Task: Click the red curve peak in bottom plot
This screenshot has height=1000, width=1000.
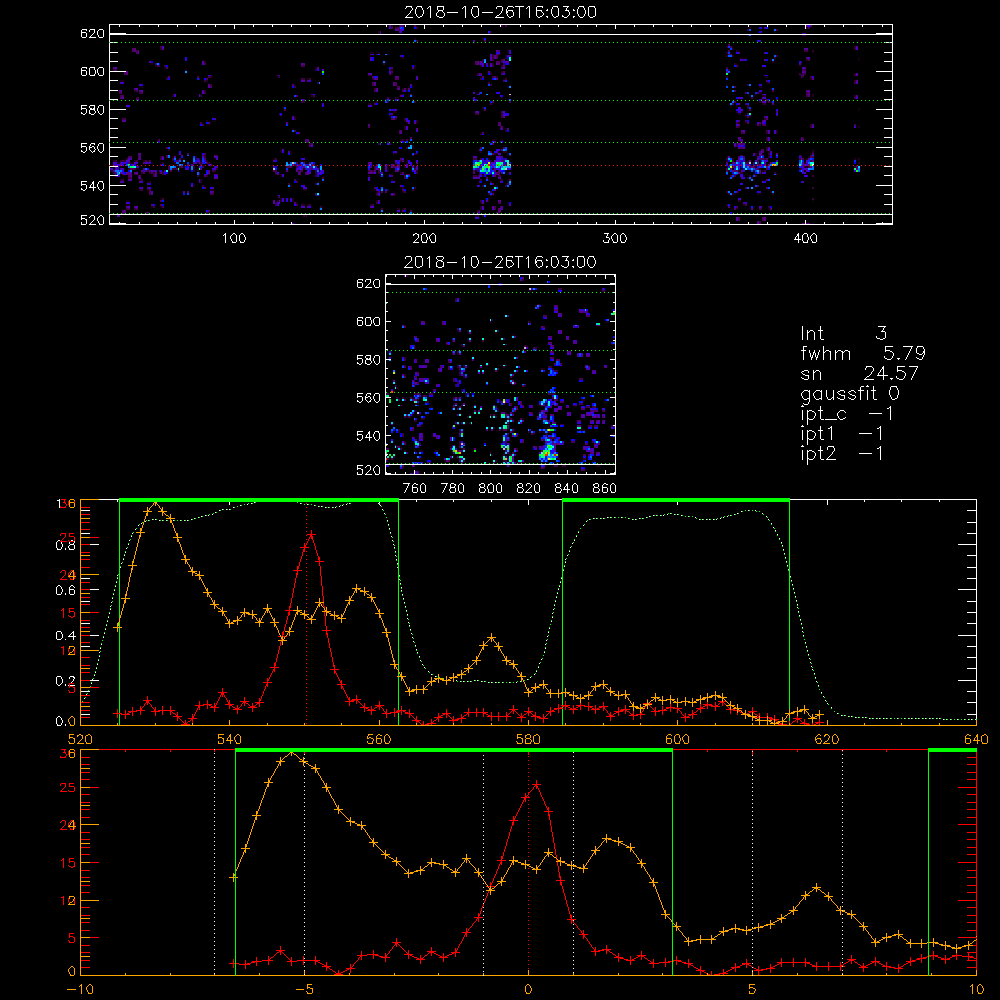Action: tap(536, 784)
